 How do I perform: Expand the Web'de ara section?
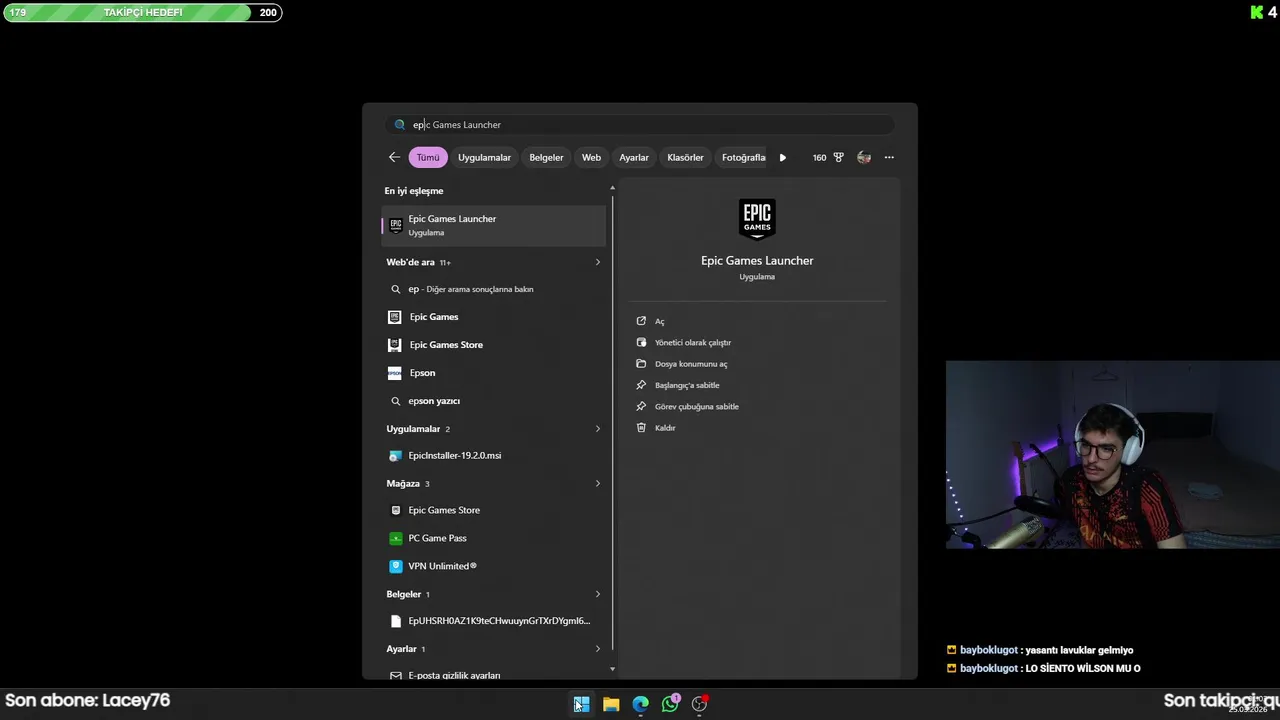pos(598,262)
